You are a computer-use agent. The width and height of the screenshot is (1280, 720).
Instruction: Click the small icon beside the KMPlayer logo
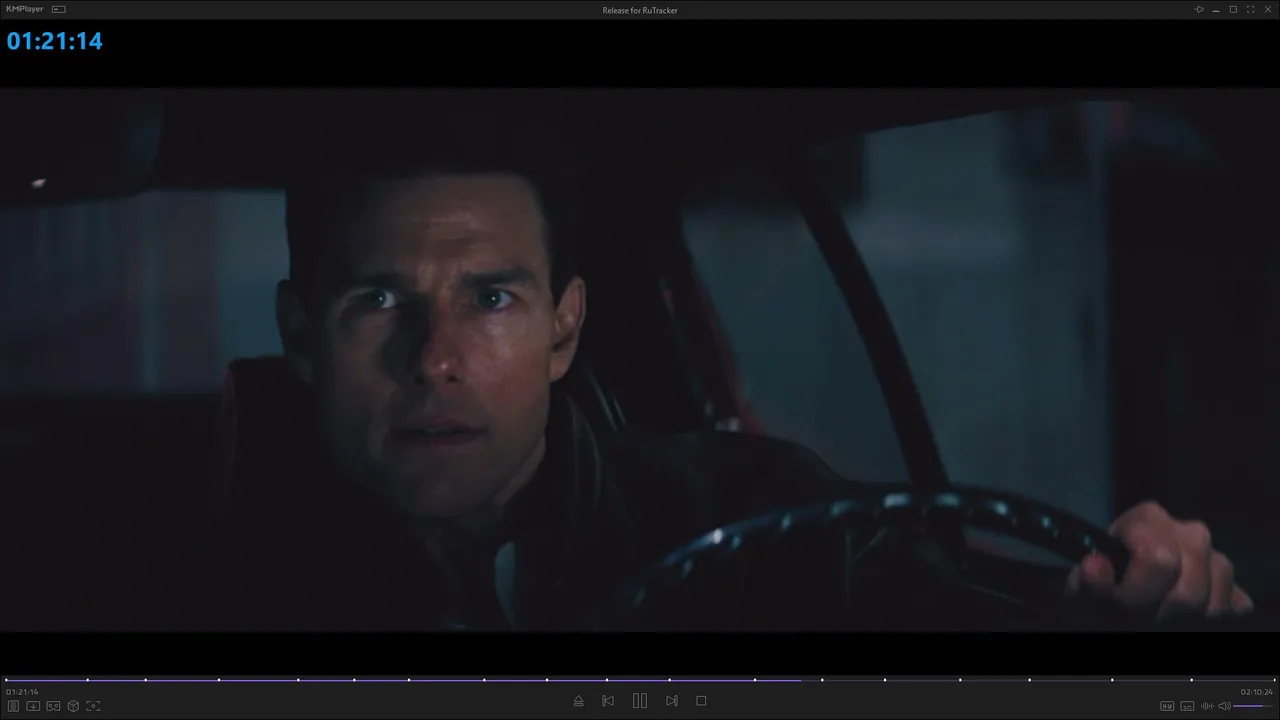58,10
